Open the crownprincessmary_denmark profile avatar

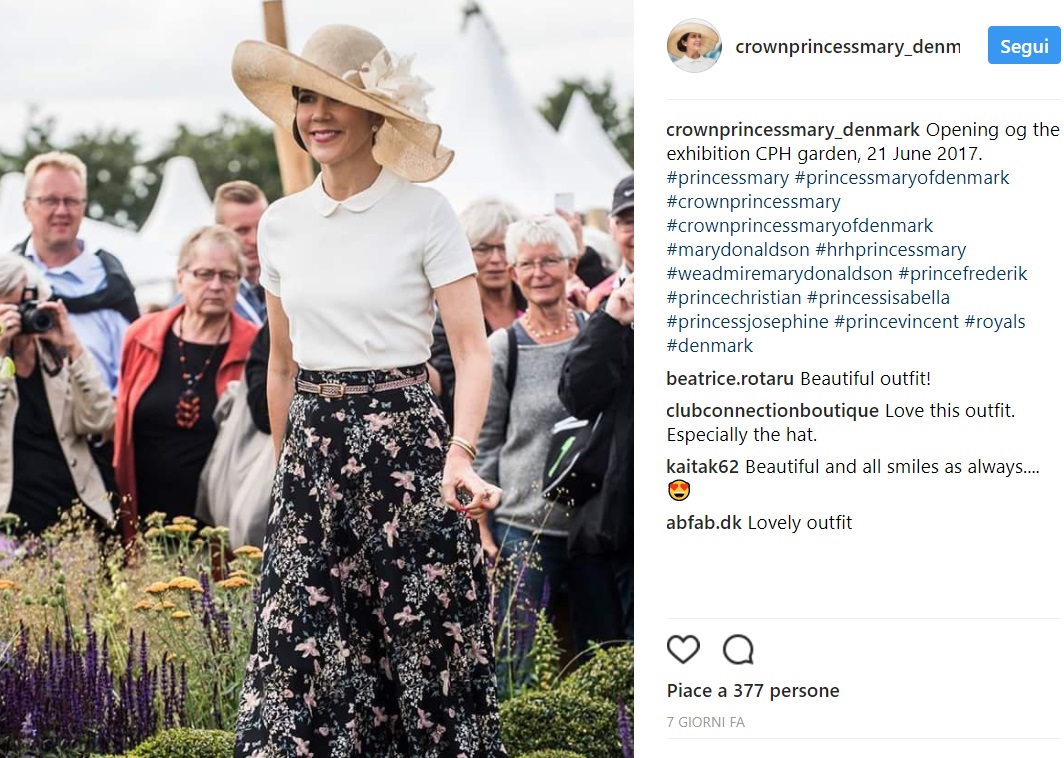[694, 46]
